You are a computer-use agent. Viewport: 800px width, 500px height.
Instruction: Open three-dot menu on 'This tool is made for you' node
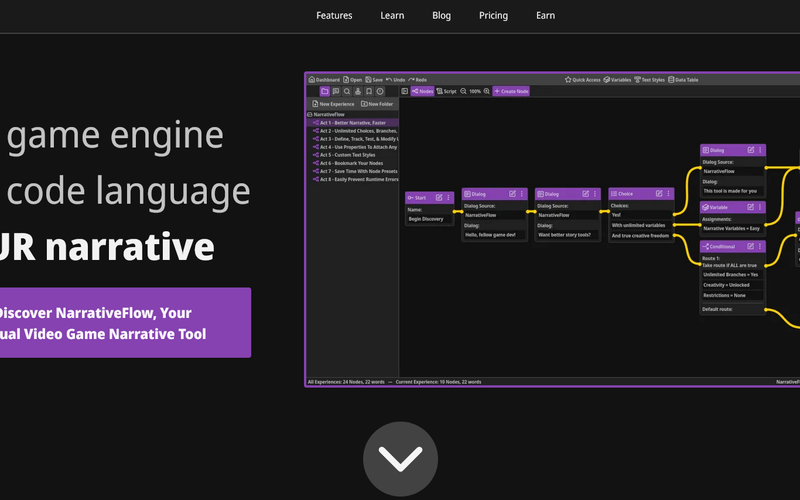[760, 150]
